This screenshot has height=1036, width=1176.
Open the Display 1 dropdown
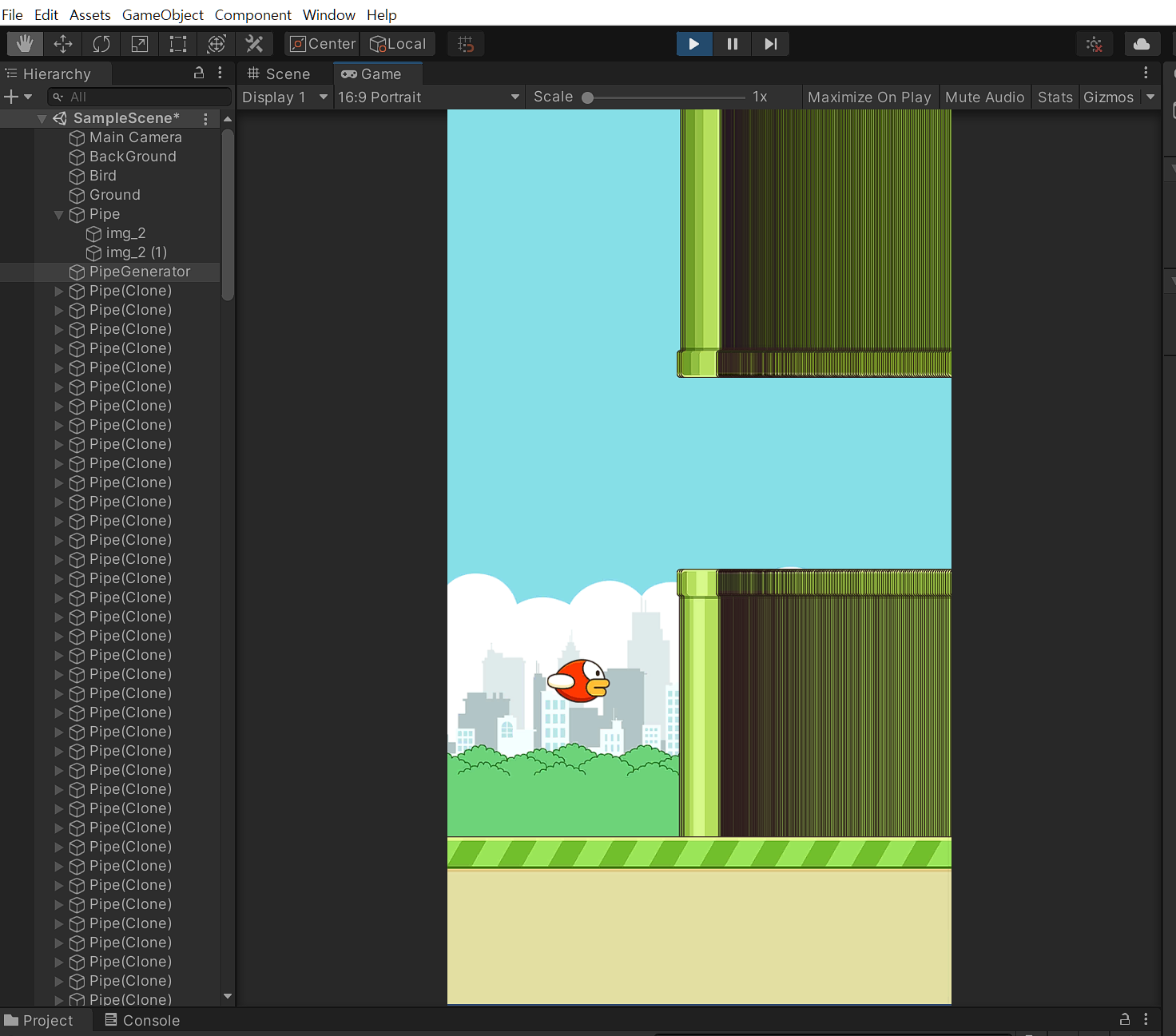(x=284, y=97)
